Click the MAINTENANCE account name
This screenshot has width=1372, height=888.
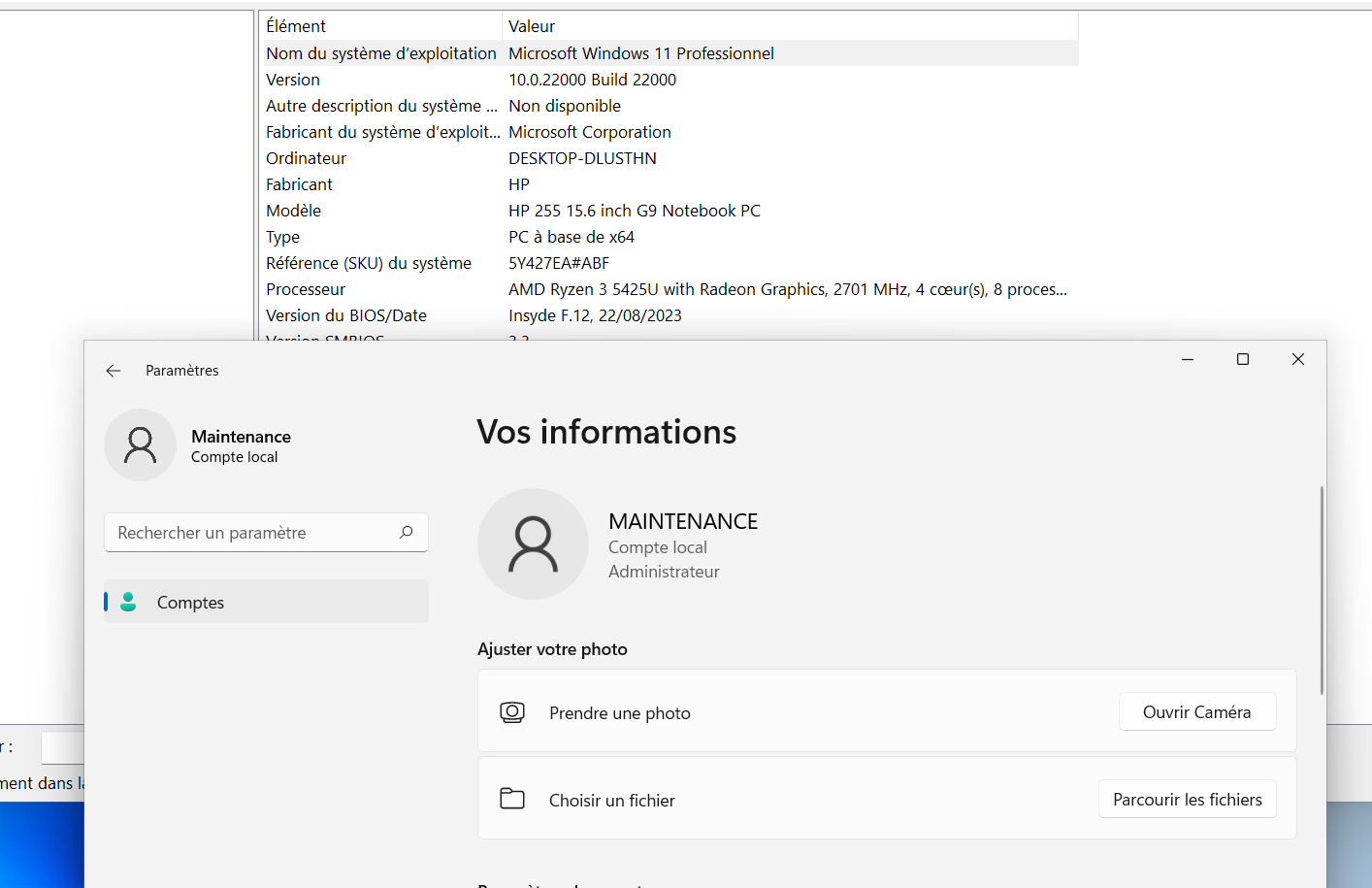[683, 521]
